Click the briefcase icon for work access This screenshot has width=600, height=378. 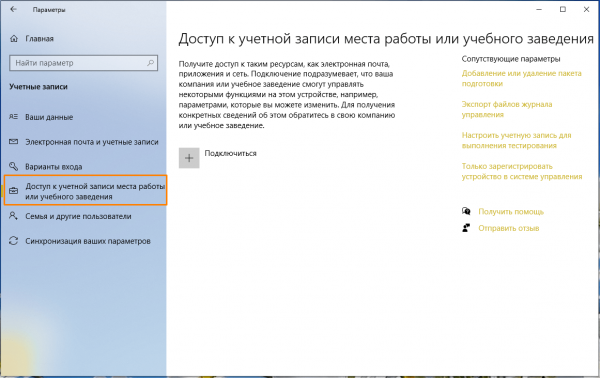tap(13, 191)
